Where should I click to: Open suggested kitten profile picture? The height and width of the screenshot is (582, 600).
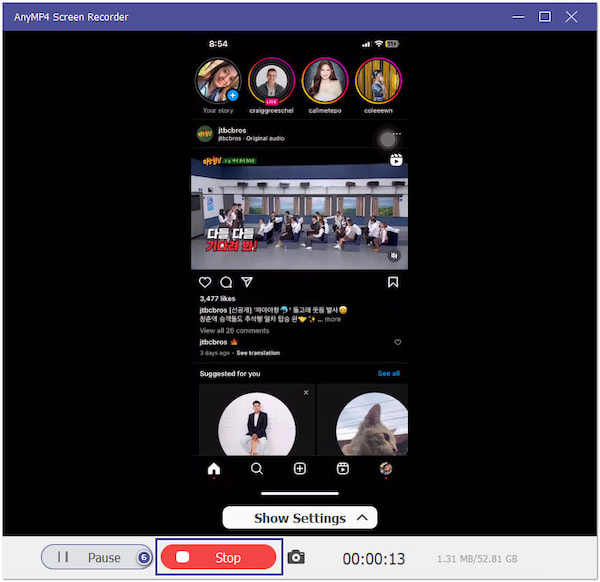372,424
